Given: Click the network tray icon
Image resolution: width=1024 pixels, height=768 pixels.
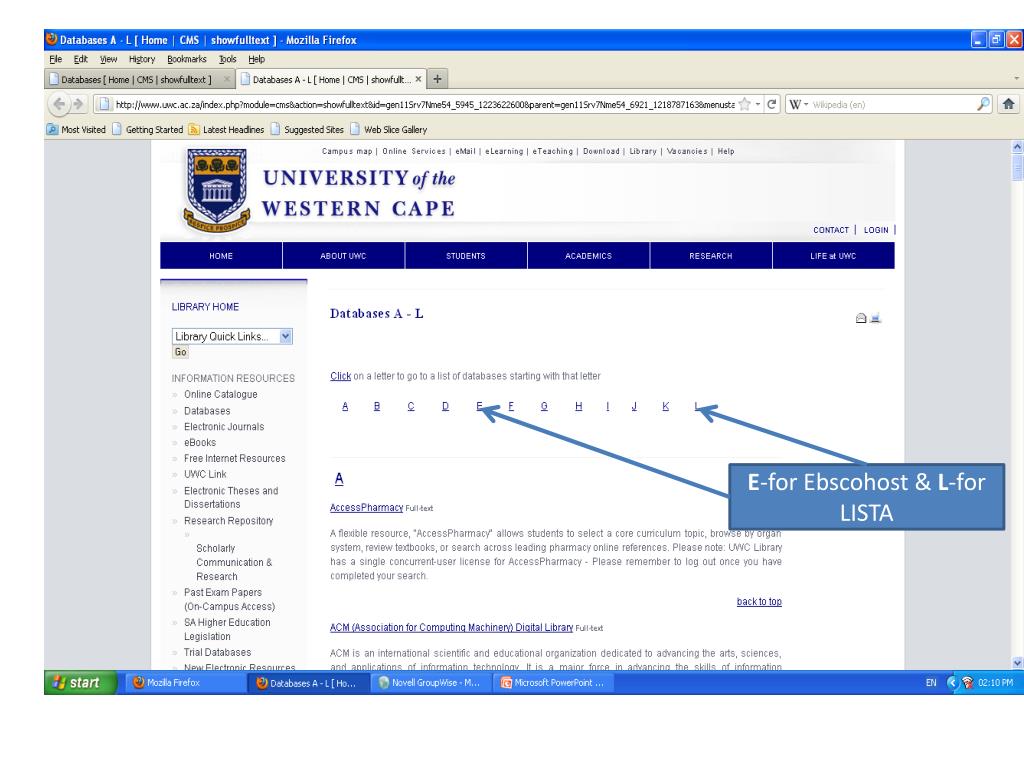Looking at the screenshot, I should click(967, 682).
